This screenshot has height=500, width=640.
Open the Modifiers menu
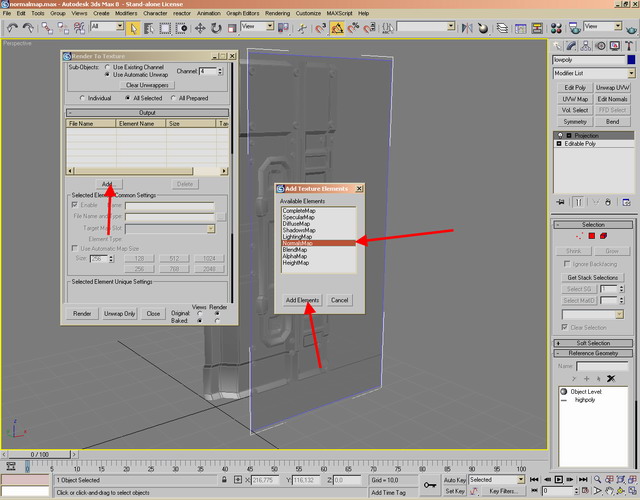point(127,13)
